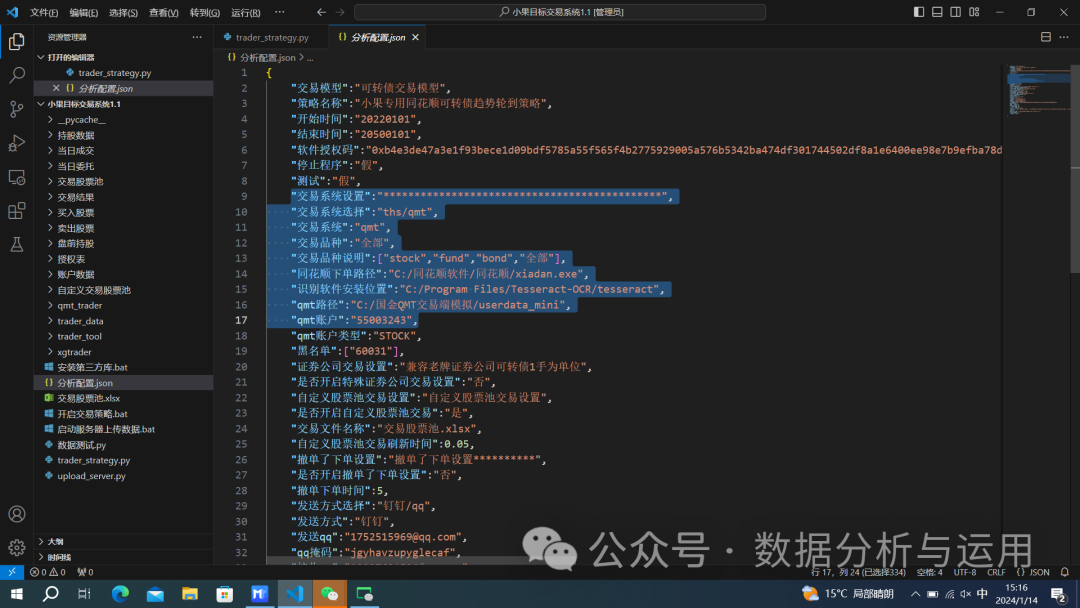Open notifications bell in status bar
The height and width of the screenshot is (608, 1080).
point(1064,572)
